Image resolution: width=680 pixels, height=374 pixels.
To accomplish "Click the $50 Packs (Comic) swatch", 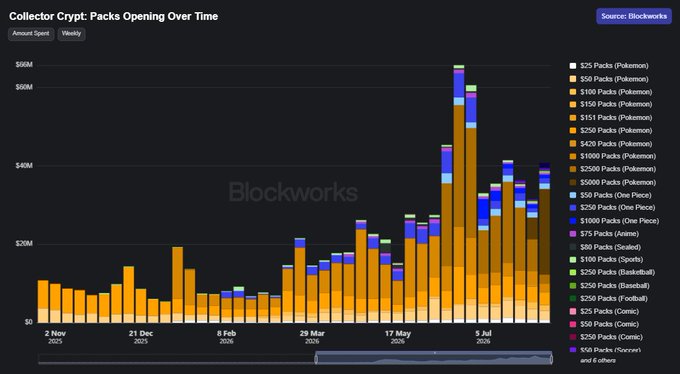I will (x=573, y=324).
